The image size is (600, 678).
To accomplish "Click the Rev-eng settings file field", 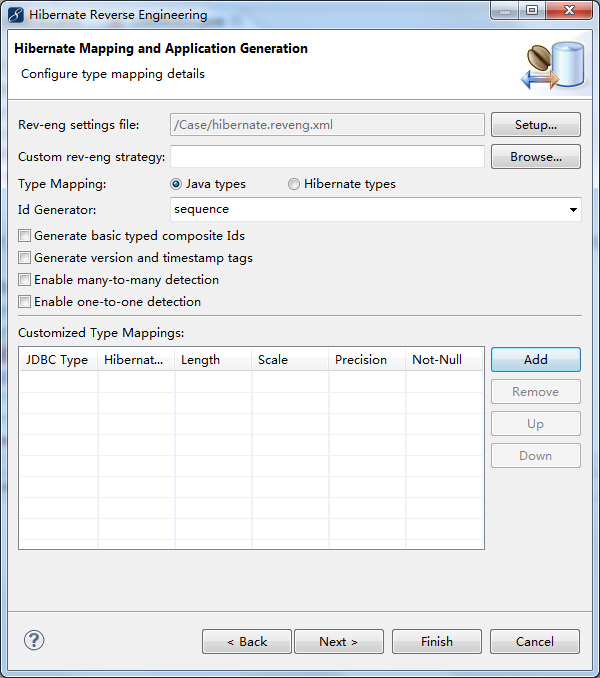I will point(327,125).
